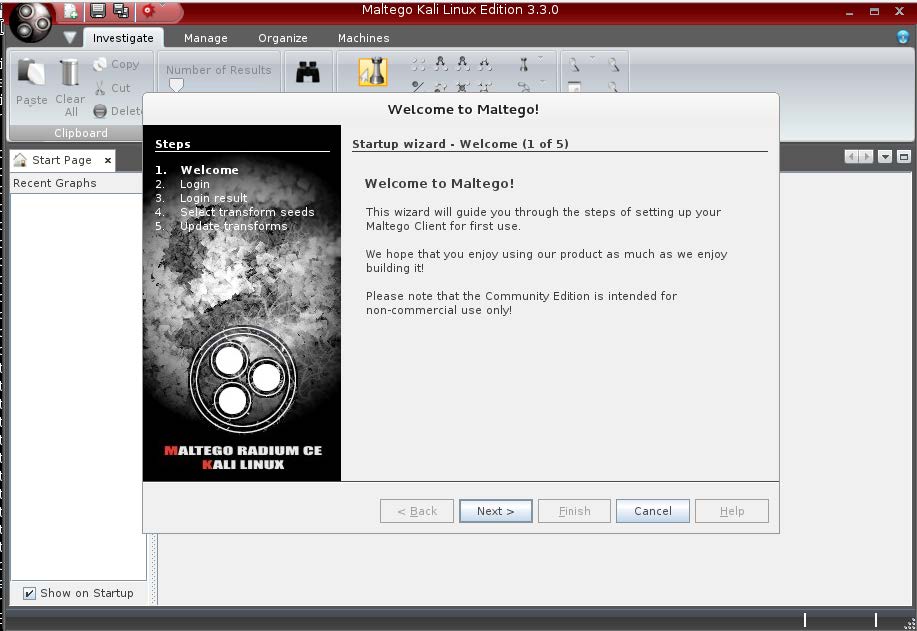Click the Maltego application menu orb

pyautogui.click(x=31, y=22)
